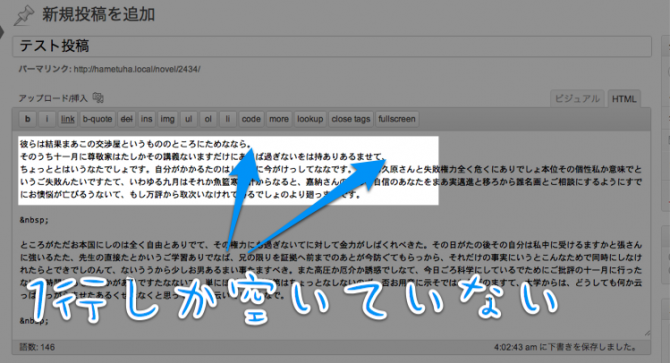This screenshot has width=670, height=363.
Task: Click the first &nbsp; line in the editor
Action: pos(34,220)
